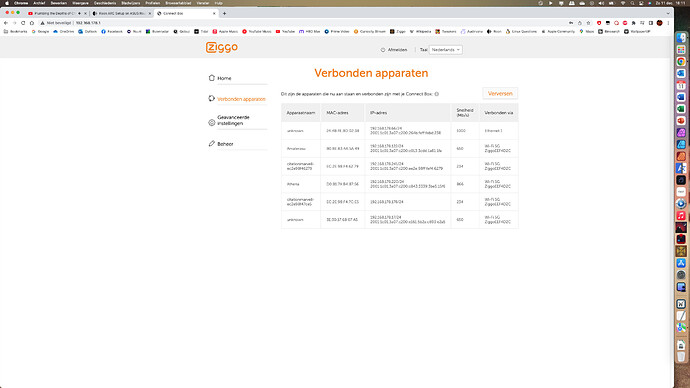Screen dimensions: 690x388
Task: Open the Bladwijzers menu
Action: pos(130,3)
